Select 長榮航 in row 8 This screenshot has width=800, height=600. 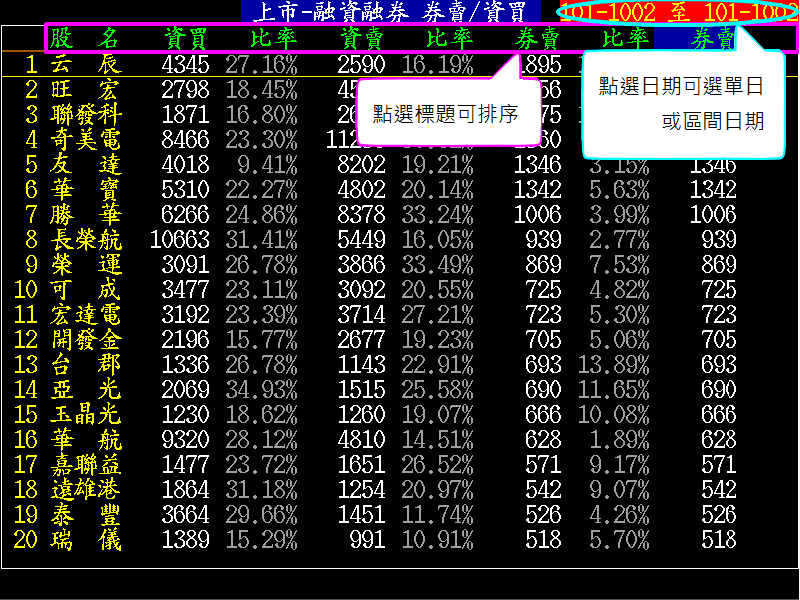[85, 239]
